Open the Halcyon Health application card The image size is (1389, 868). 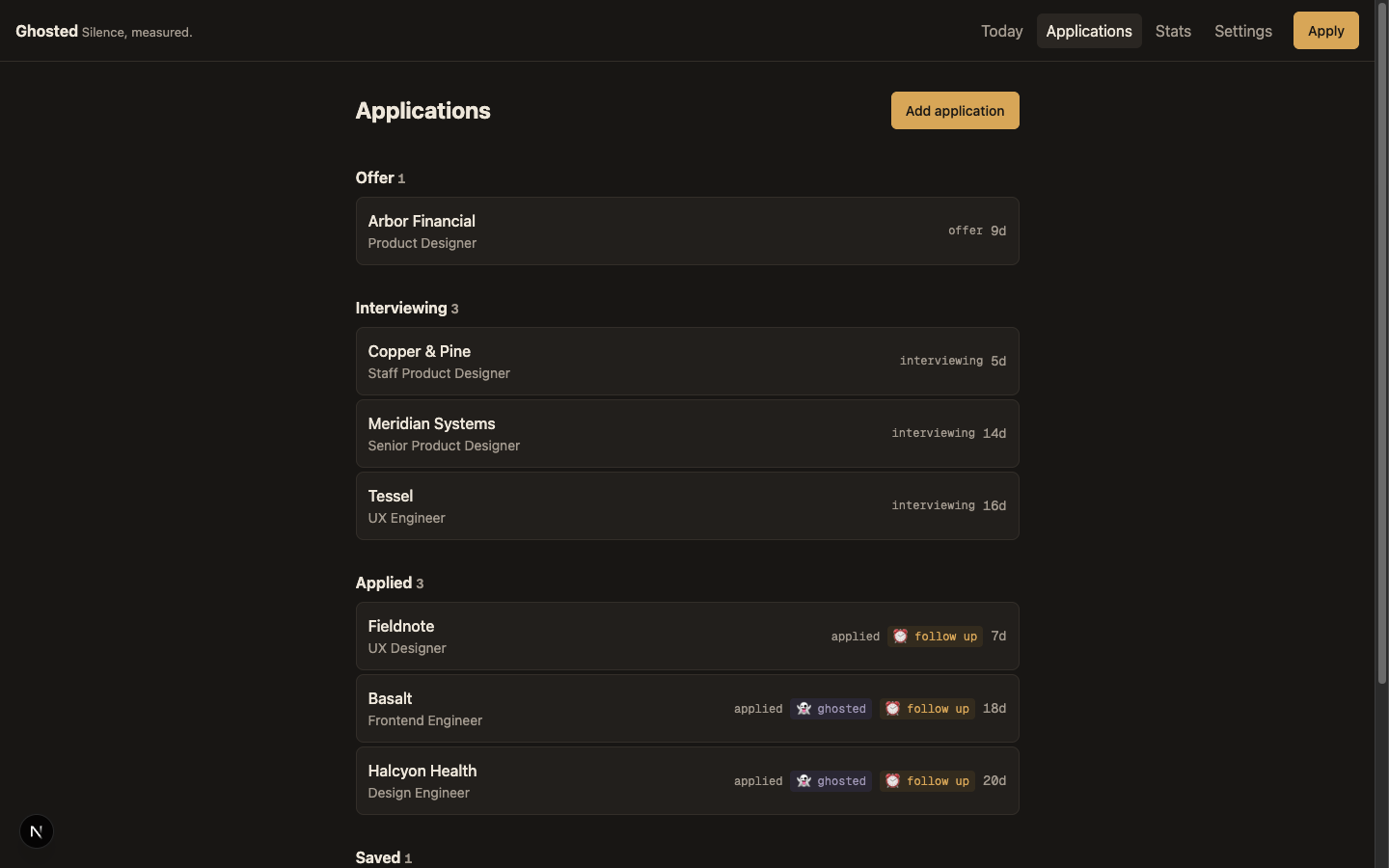[x=687, y=781]
